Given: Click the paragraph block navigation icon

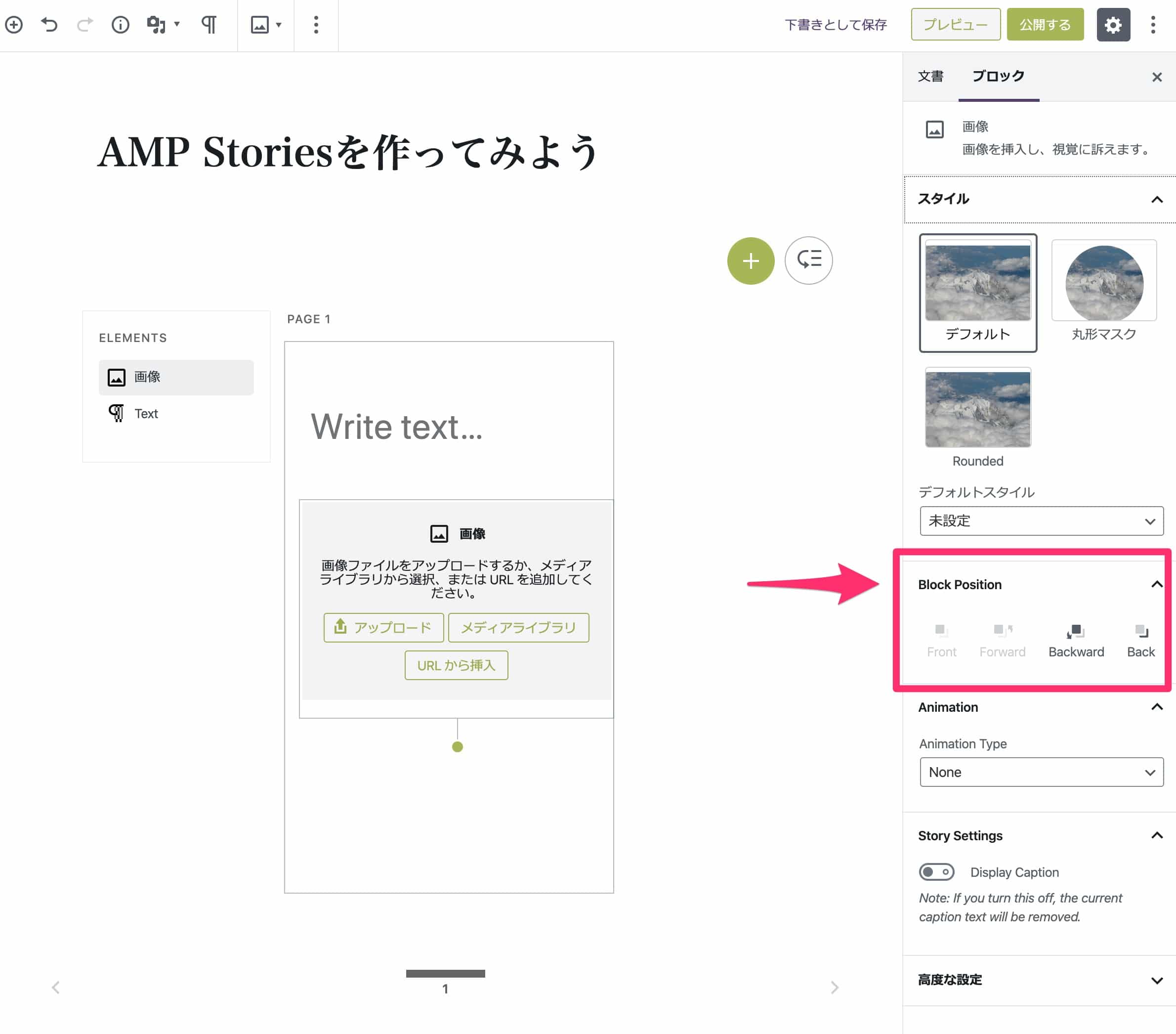Looking at the screenshot, I should pos(209,25).
